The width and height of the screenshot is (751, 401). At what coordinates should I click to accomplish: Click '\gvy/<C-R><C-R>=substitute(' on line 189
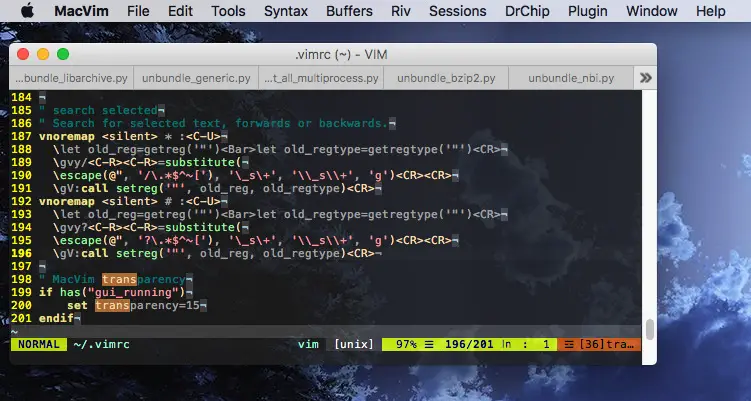click(x=147, y=162)
